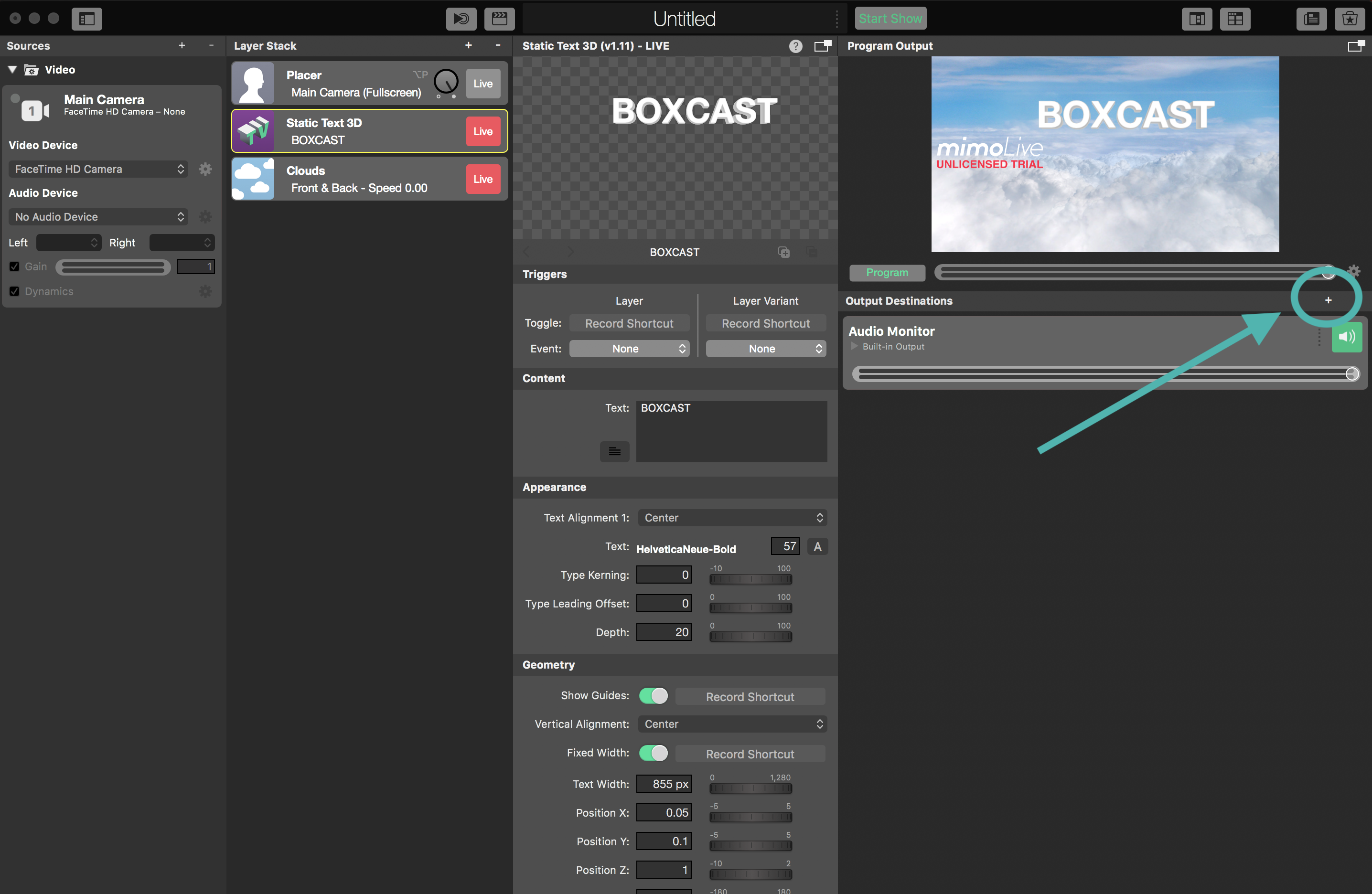Uncheck the Gain checkbox
The height and width of the screenshot is (894, 1372).
[14, 266]
